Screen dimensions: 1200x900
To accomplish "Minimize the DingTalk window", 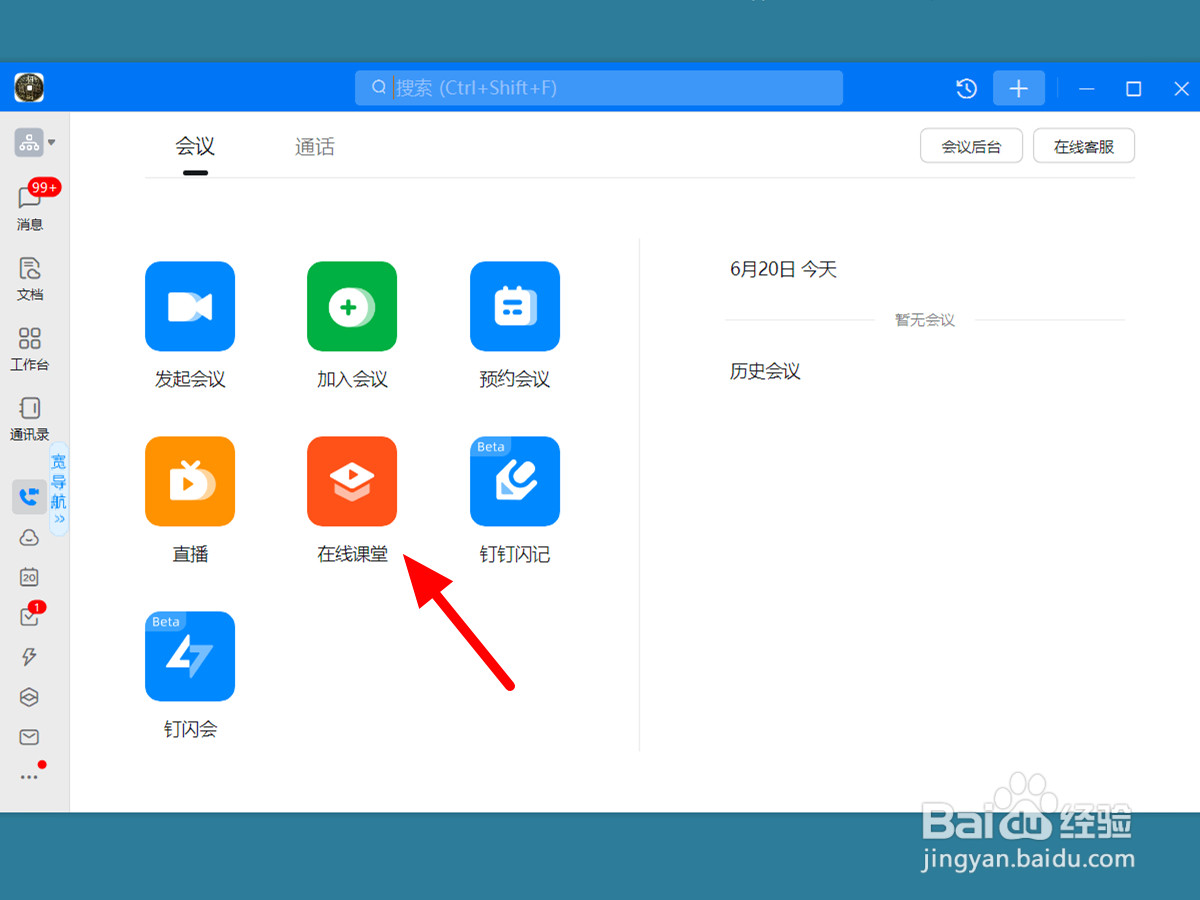I will point(1087,88).
